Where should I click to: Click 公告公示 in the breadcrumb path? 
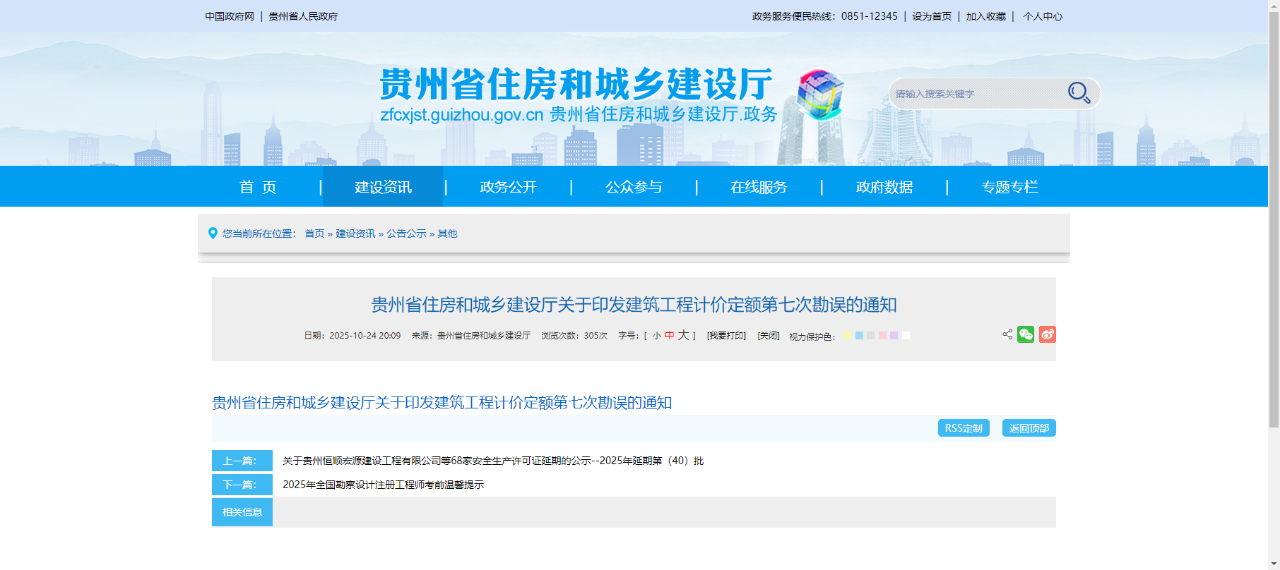tap(406, 234)
